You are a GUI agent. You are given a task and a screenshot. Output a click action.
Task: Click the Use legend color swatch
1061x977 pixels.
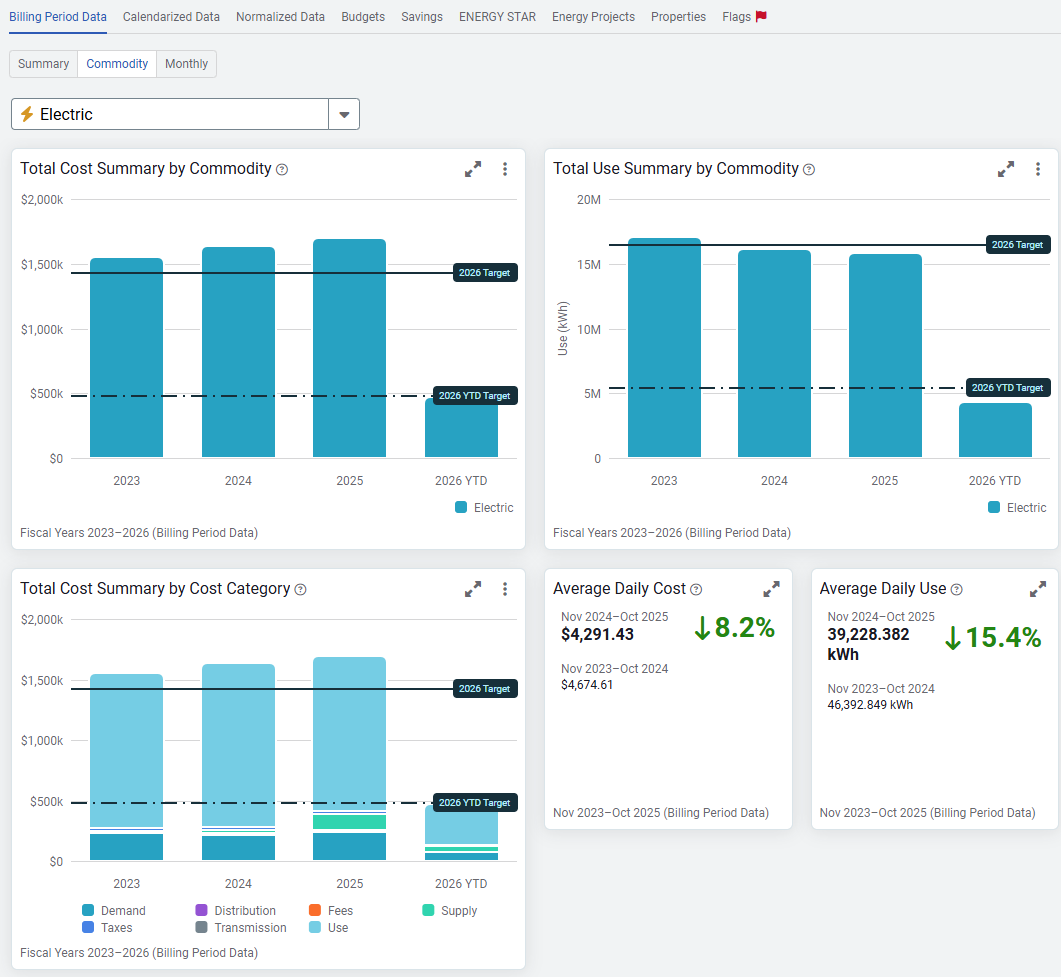[x=315, y=928]
